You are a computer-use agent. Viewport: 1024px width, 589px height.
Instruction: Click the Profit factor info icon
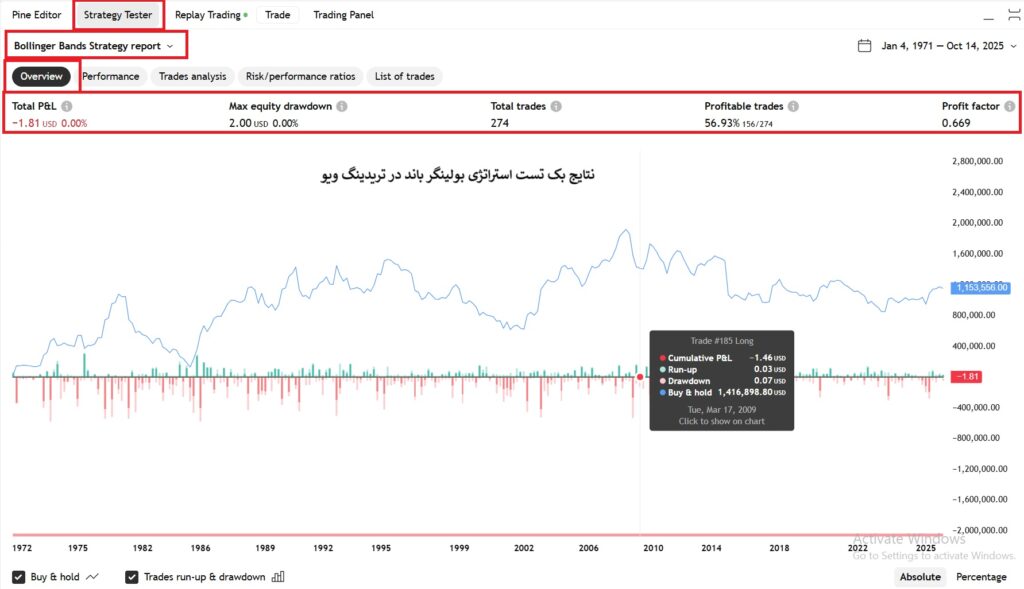click(1010, 106)
